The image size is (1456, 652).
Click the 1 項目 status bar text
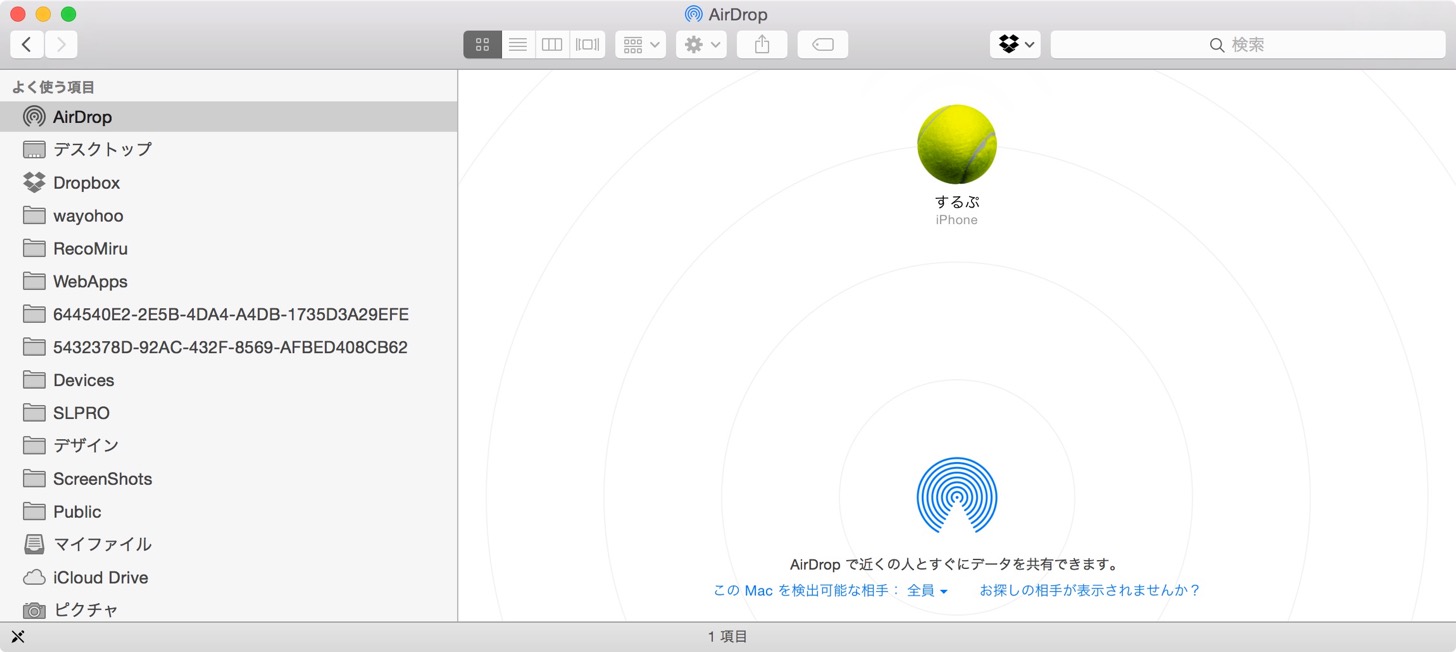(728, 637)
